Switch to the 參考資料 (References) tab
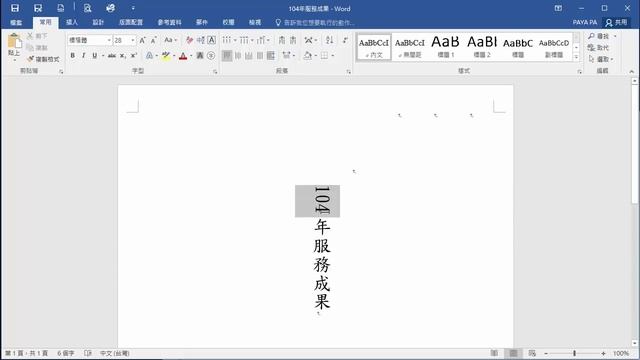Image resolution: width=640 pixels, height=360 pixels. point(169,22)
